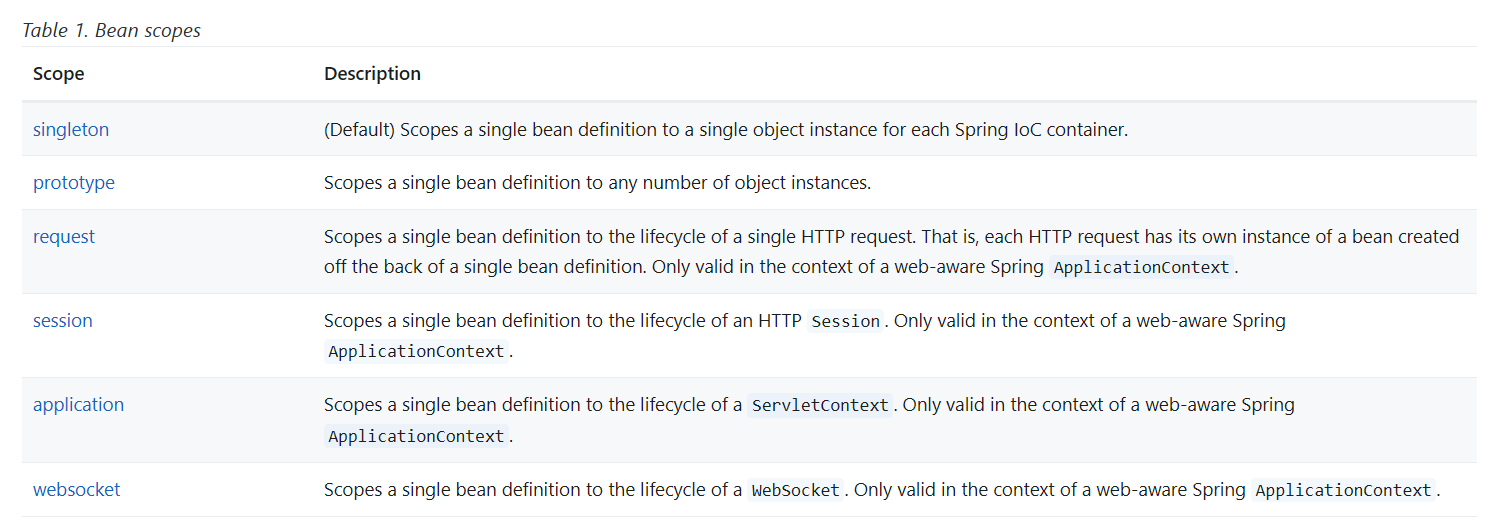Viewport: 1490px width, 523px height.
Task: Open the singleton scope link
Action: [71, 129]
